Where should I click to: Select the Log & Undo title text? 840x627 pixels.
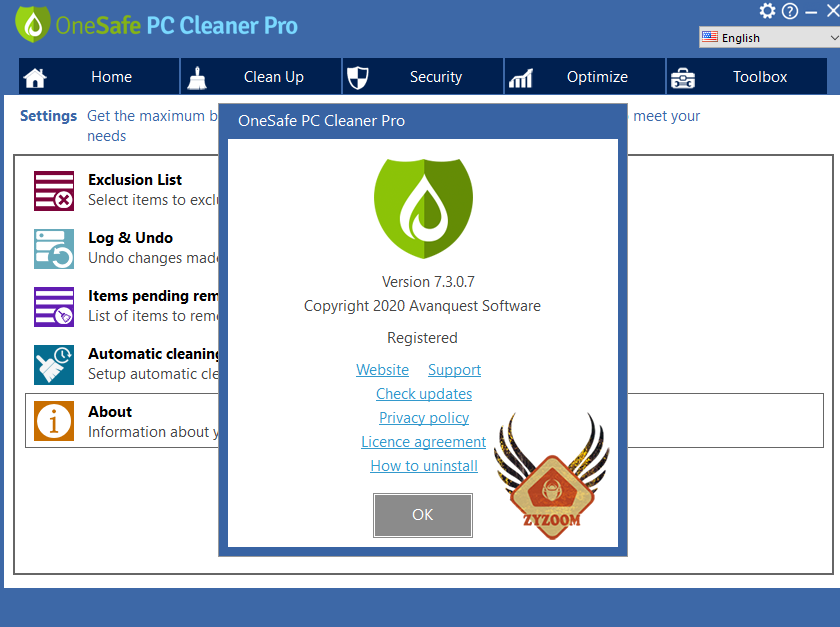pyautogui.click(x=131, y=238)
